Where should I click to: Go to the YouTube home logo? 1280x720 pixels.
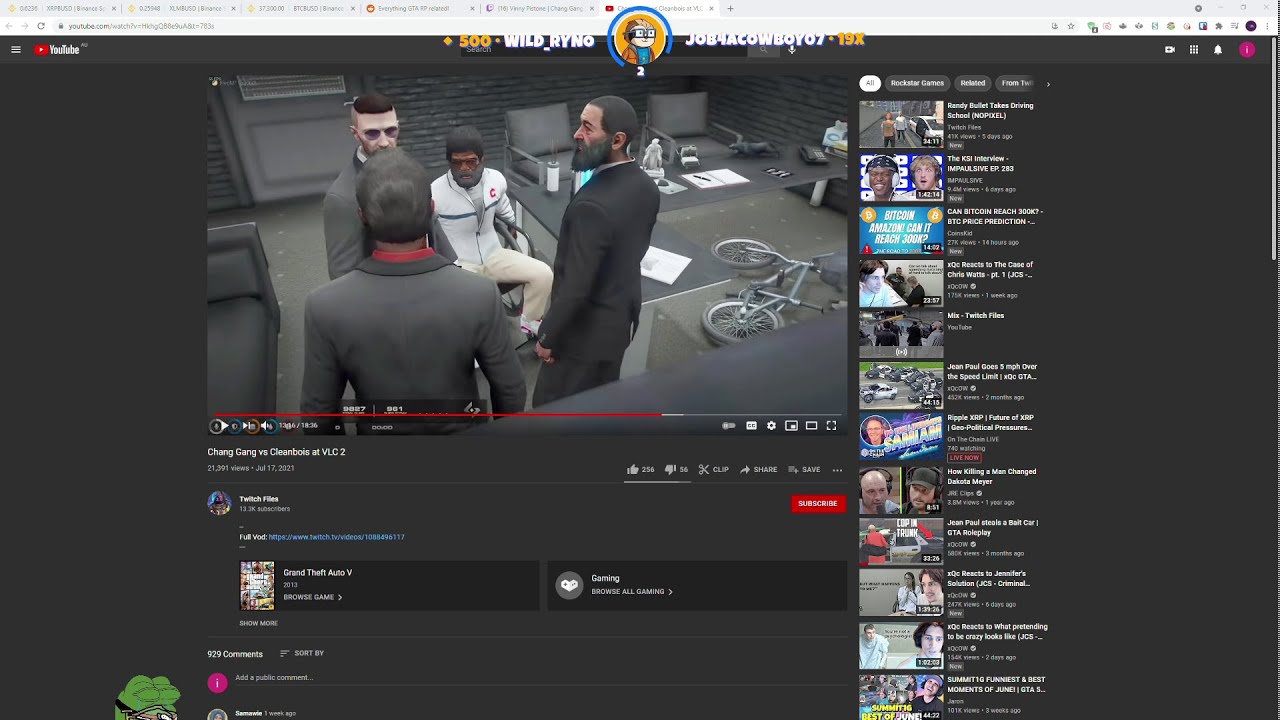coord(57,49)
